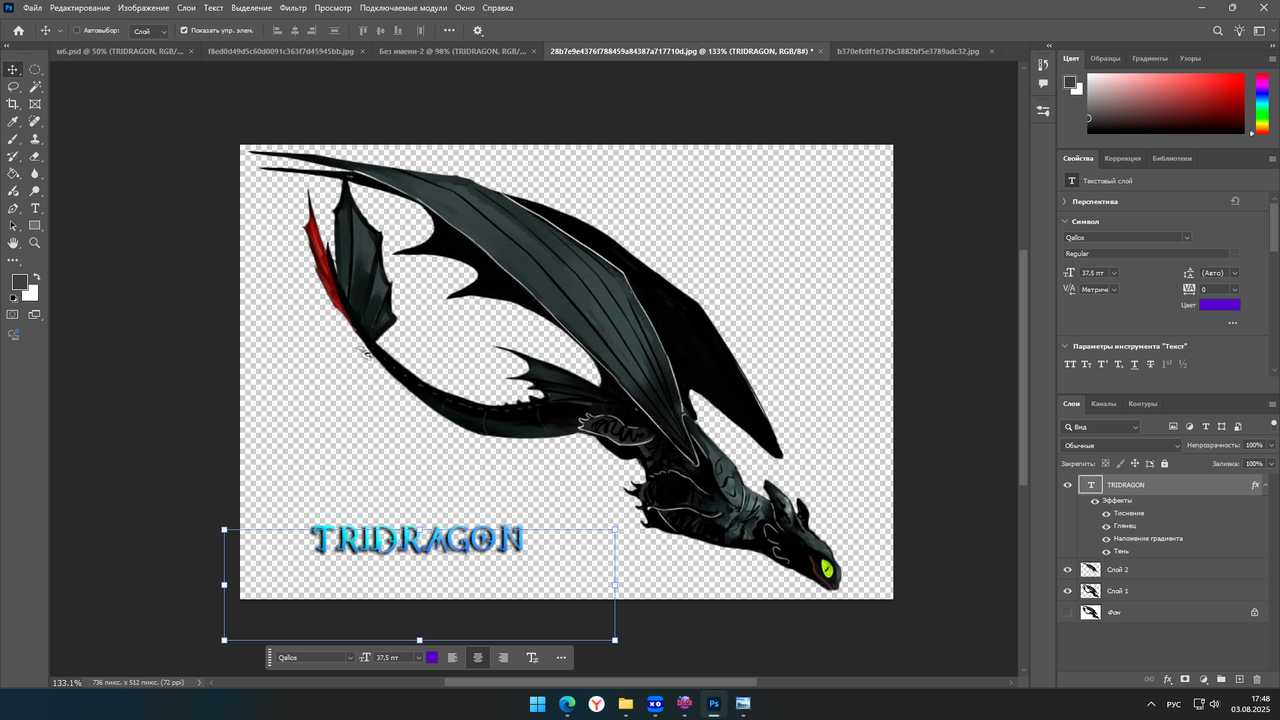
Task: Collapse TRIDRAGON layer effects arrow
Action: click(x=1267, y=485)
